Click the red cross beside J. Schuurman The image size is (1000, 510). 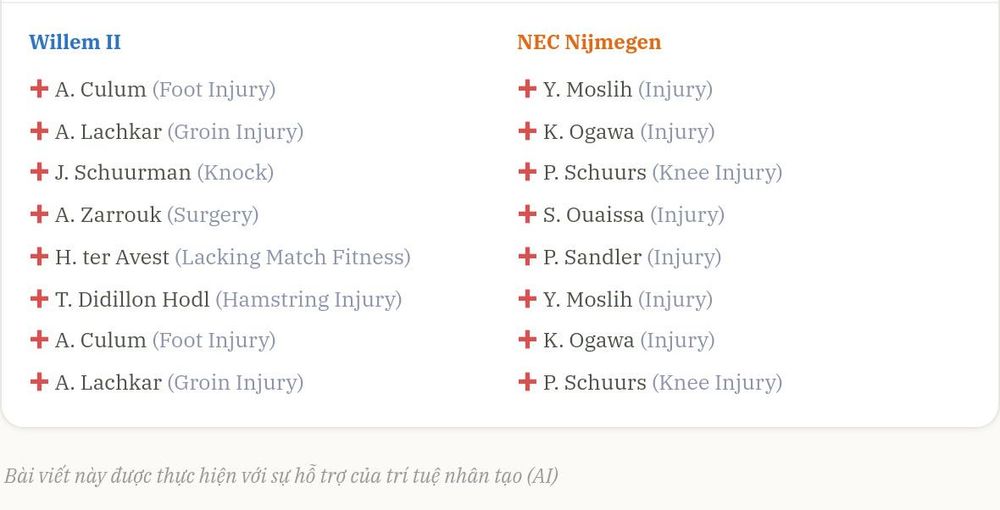39,172
